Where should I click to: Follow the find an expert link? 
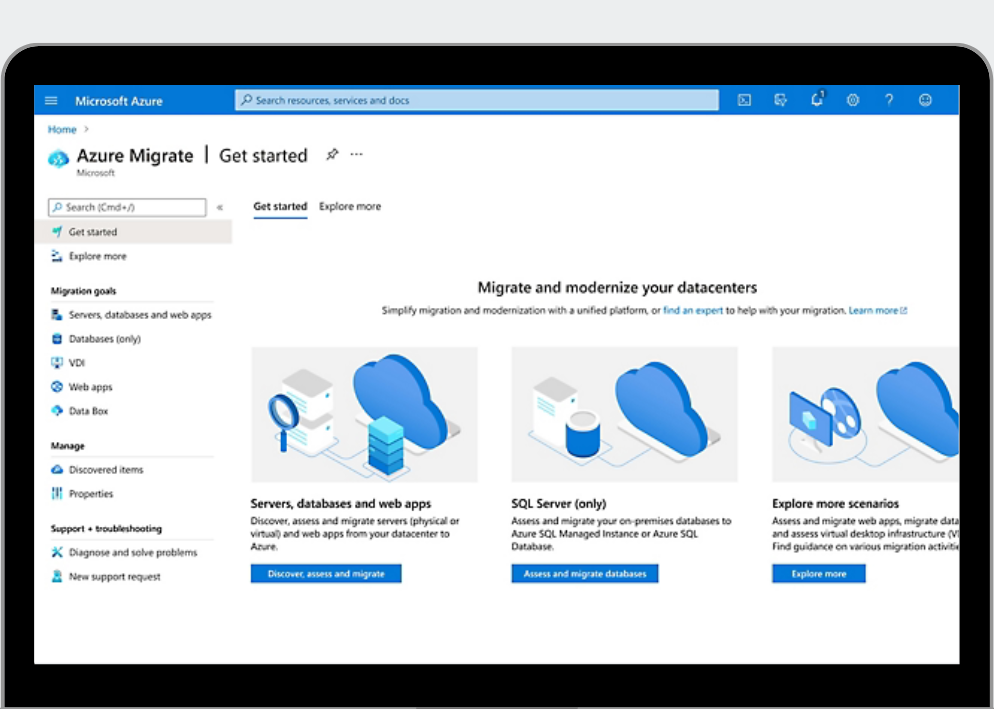tap(693, 311)
